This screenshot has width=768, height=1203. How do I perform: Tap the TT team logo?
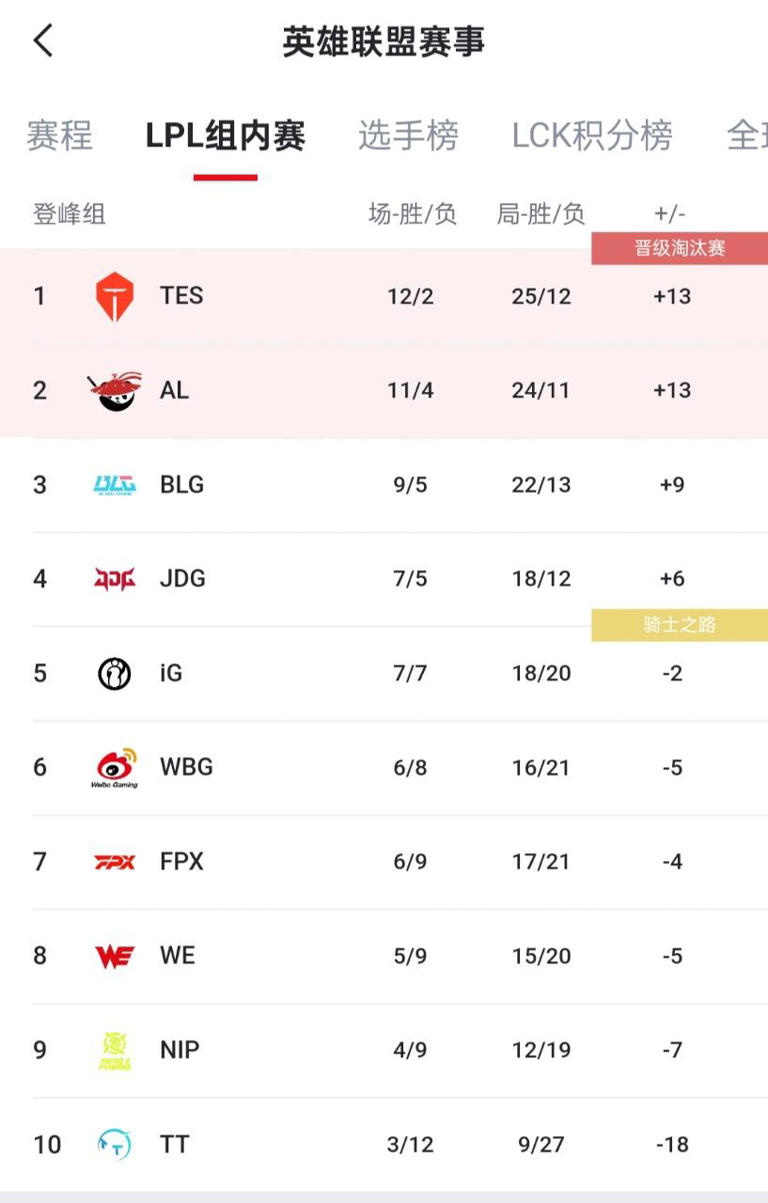pos(114,1144)
